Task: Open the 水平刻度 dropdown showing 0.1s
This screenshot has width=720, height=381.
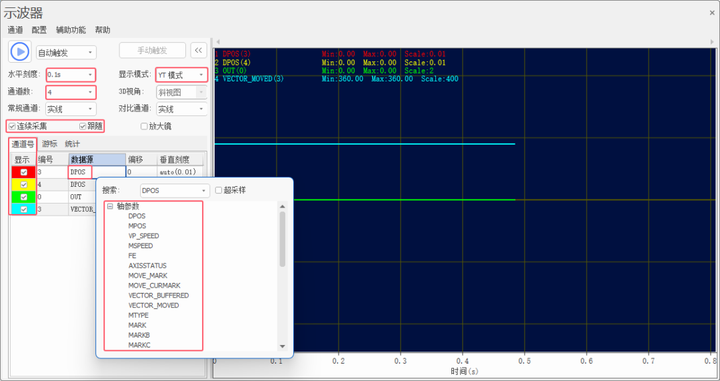Action: coord(71,75)
